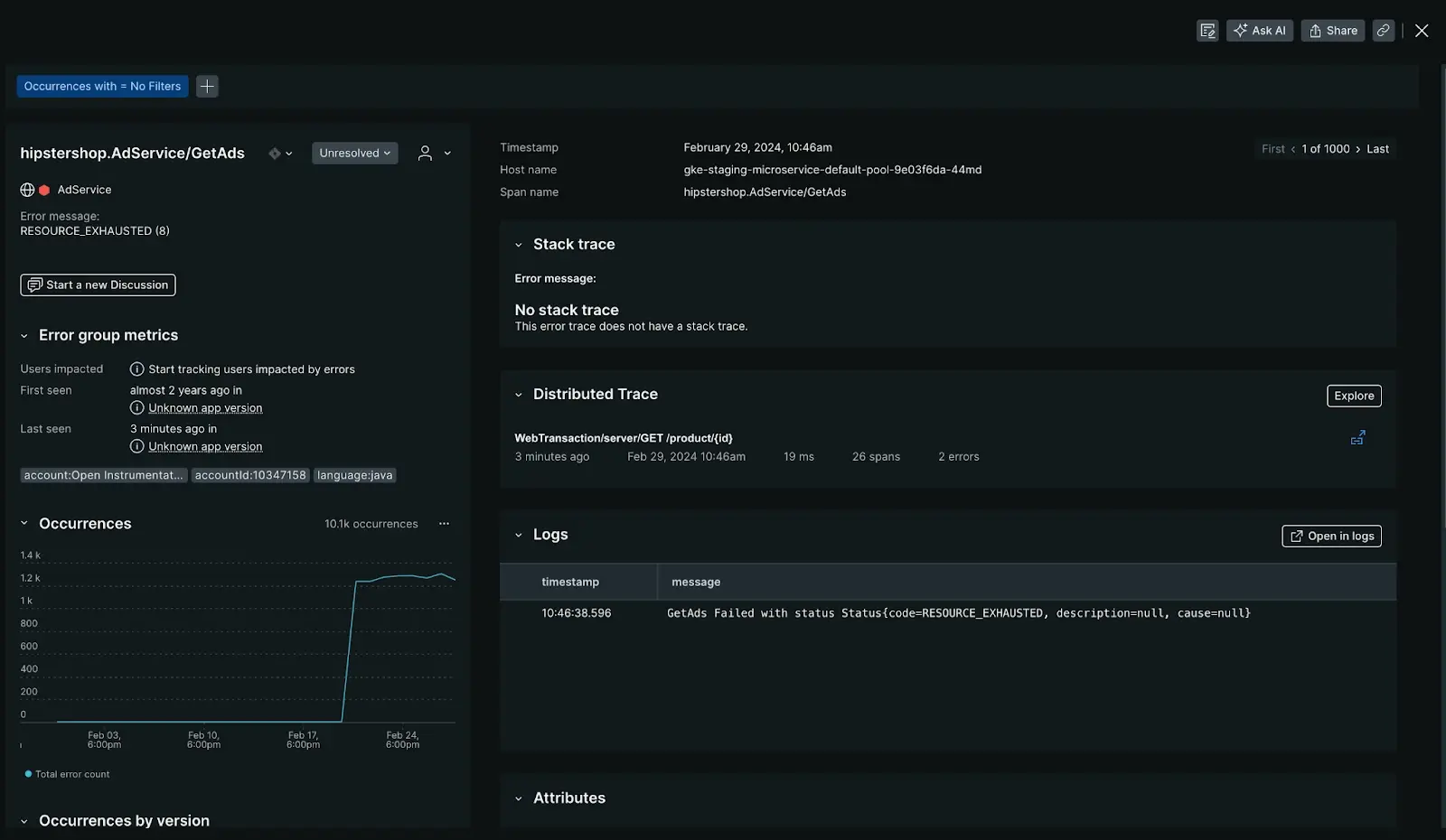1446x840 pixels.
Task: Collapse the Error group metrics section
Action: coord(24,336)
